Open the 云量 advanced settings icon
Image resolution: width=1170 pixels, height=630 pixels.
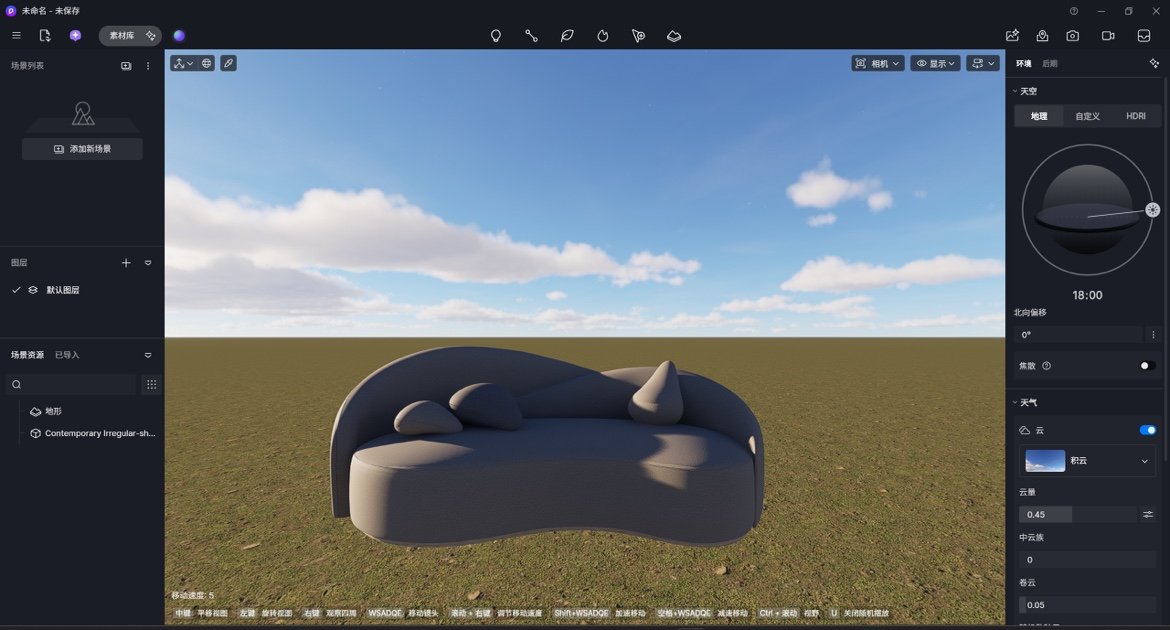coord(1148,514)
